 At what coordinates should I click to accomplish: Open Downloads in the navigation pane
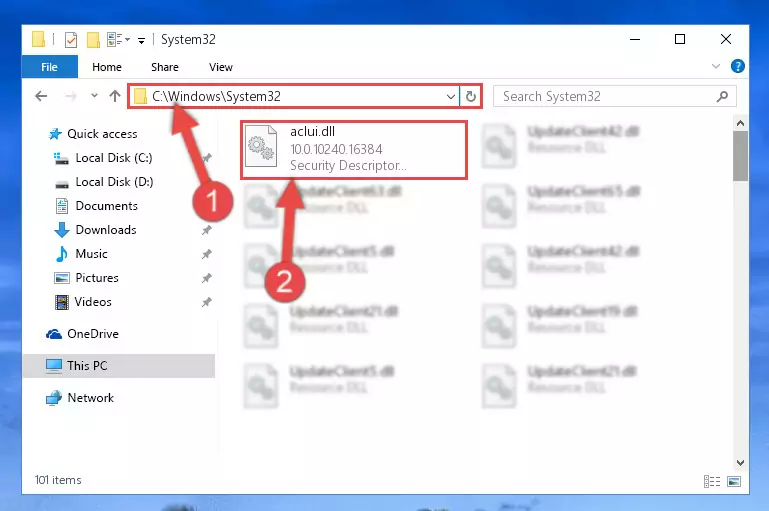[x=106, y=230]
